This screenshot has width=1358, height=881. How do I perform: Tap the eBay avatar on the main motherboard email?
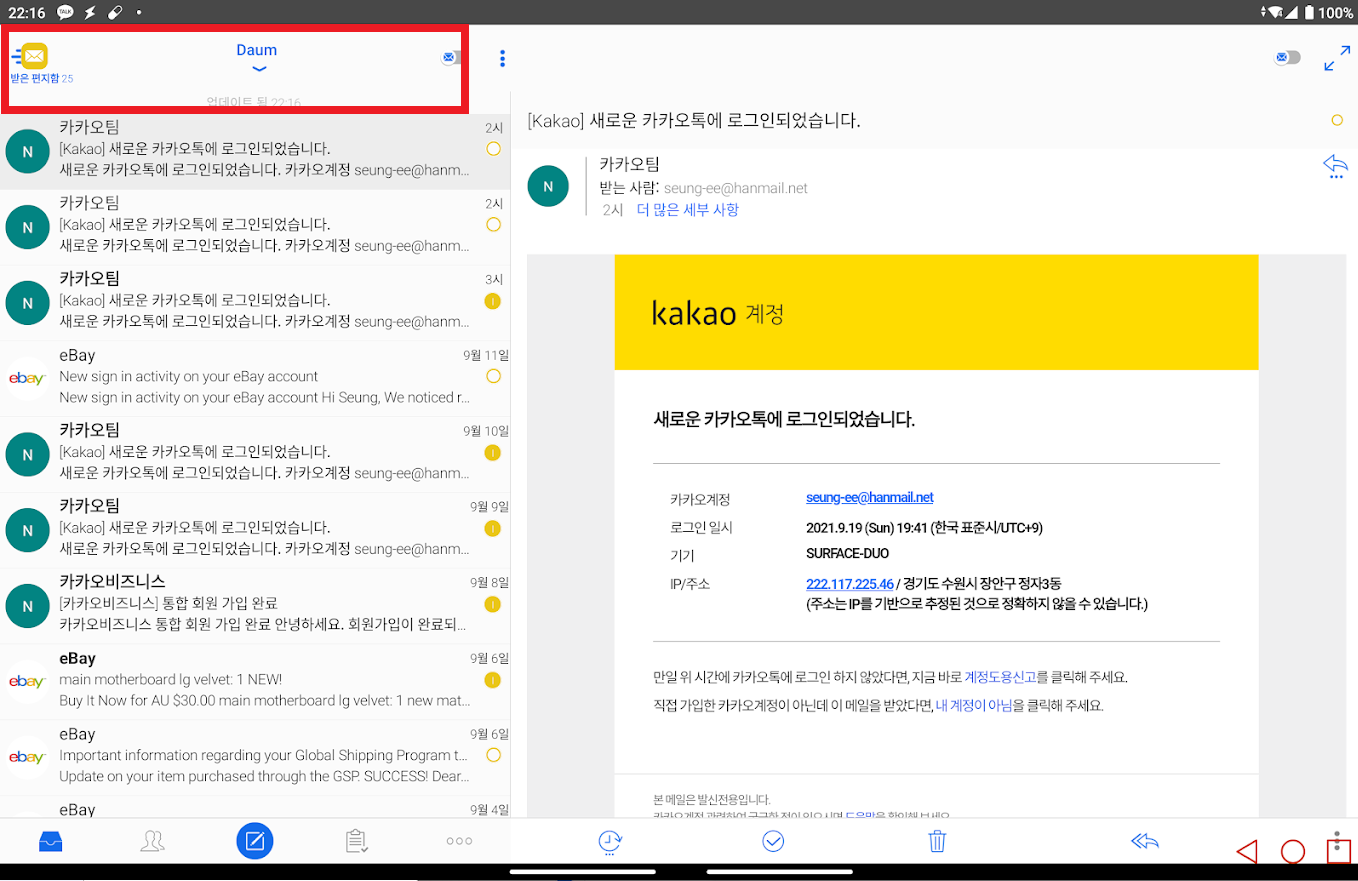coord(27,682)
